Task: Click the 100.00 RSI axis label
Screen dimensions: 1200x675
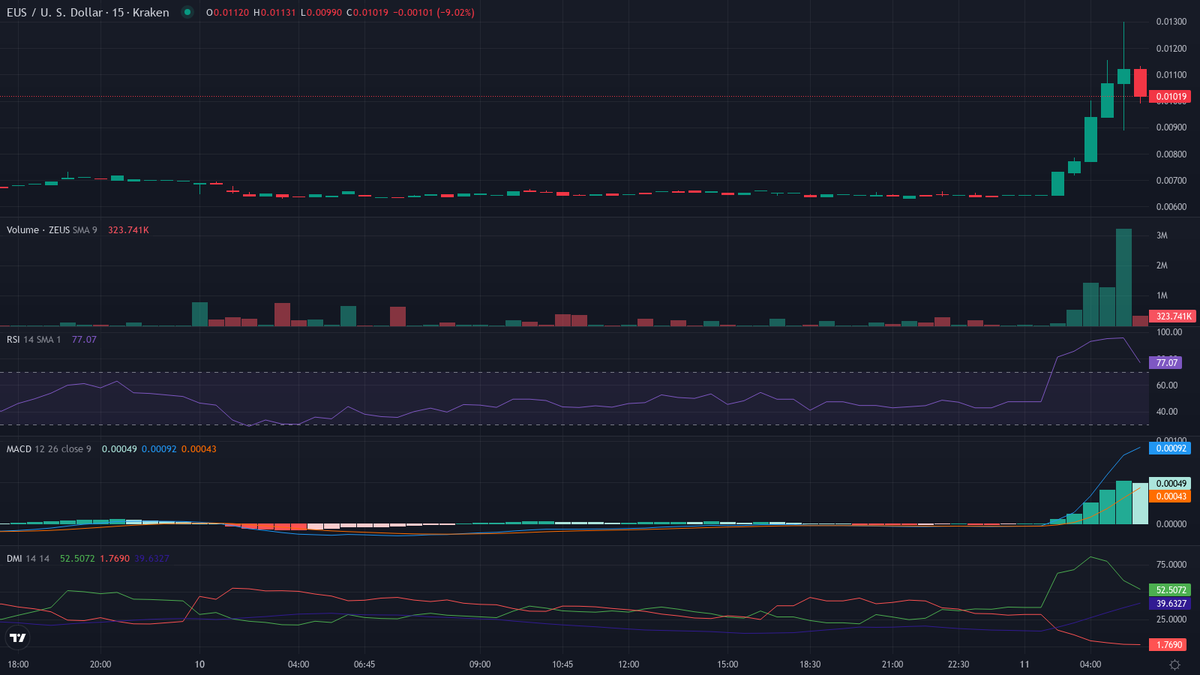Action: [1167, 333]
